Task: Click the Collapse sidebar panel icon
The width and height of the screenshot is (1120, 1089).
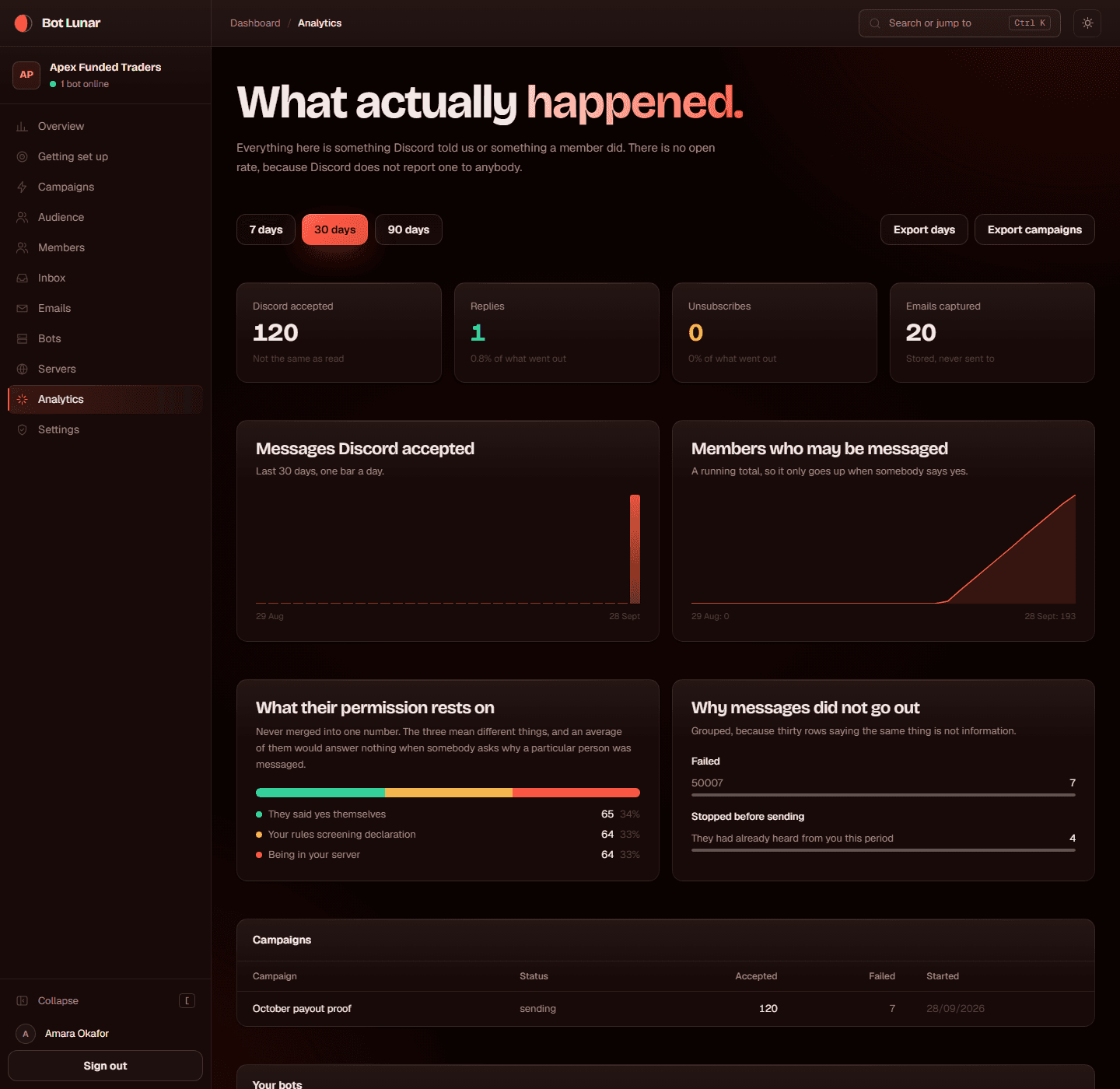Action: point(23,1001)
